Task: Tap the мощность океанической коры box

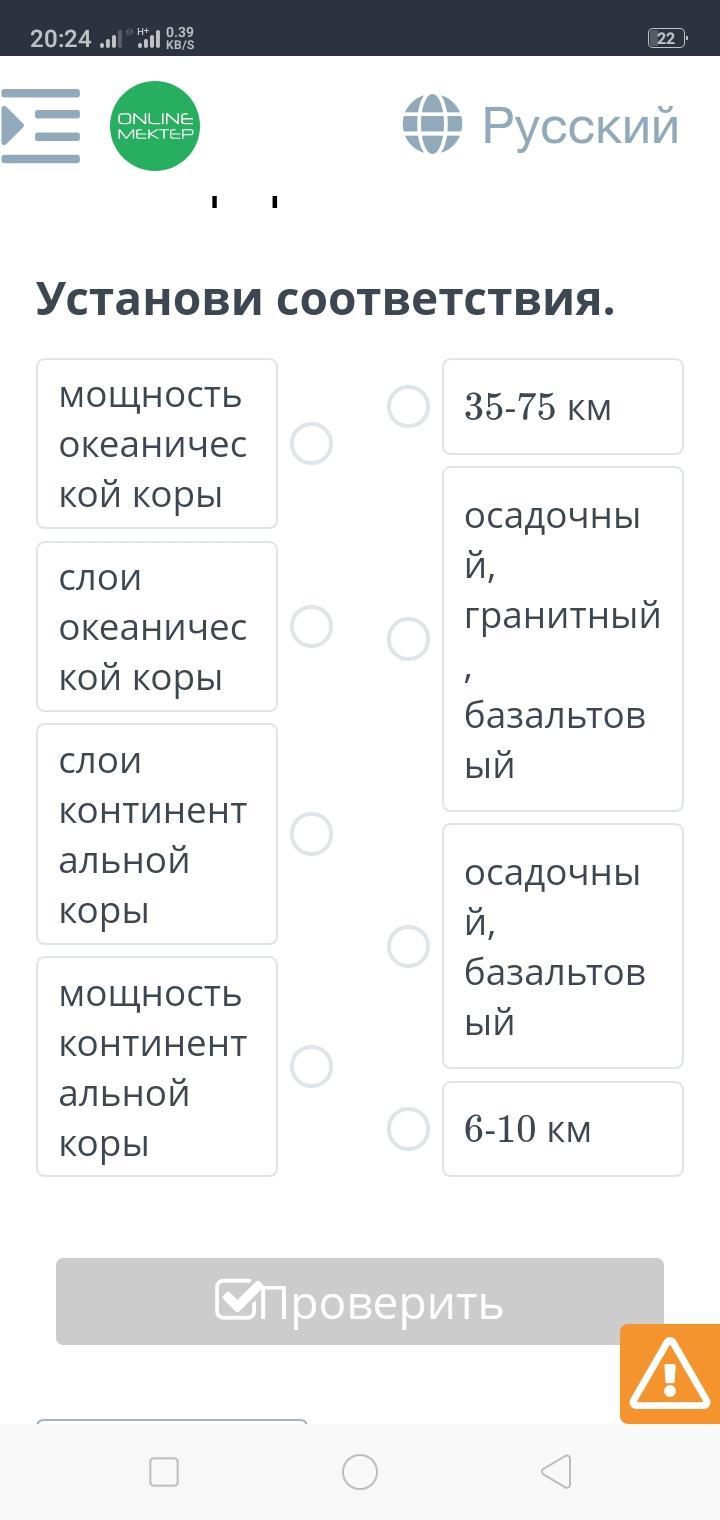Action: [x=157, y=444]
